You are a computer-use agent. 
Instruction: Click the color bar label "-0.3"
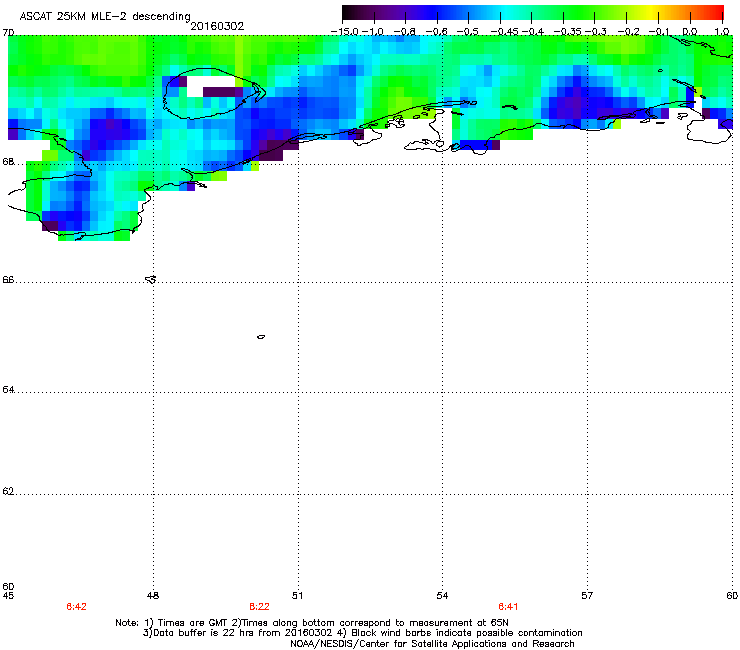point(596,32)
